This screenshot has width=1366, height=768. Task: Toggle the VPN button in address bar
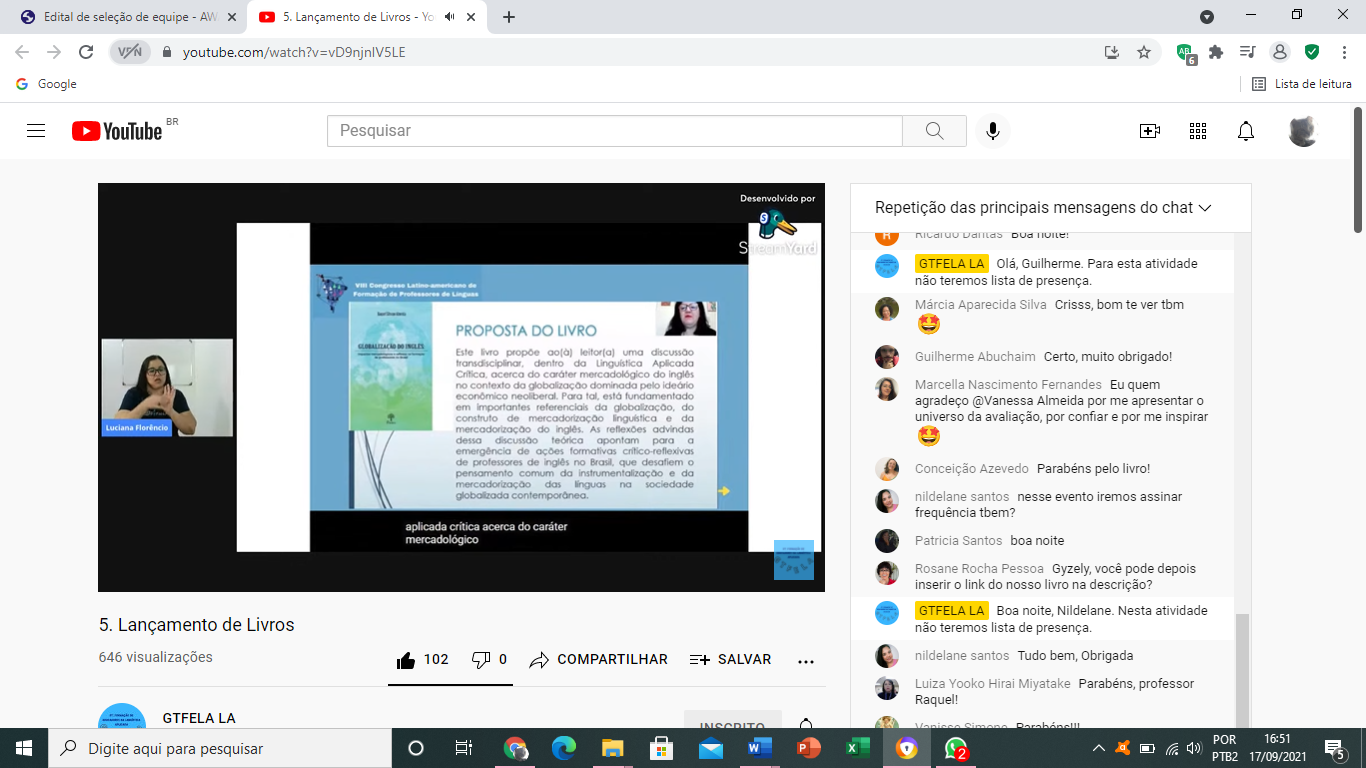click(x=130, y=52)
